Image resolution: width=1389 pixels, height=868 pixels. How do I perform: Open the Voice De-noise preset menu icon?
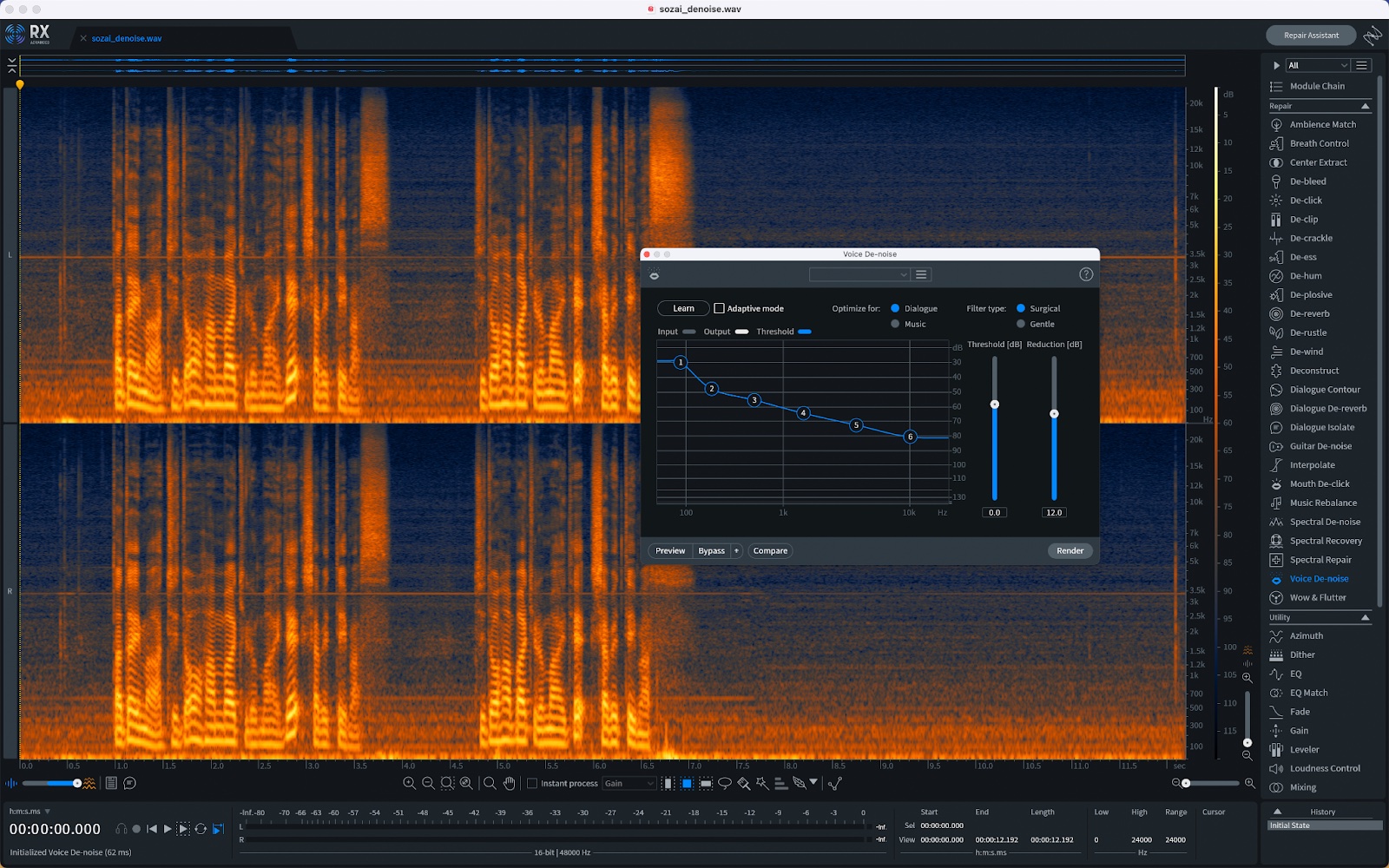pyautogui.click(x=921, y=274)
